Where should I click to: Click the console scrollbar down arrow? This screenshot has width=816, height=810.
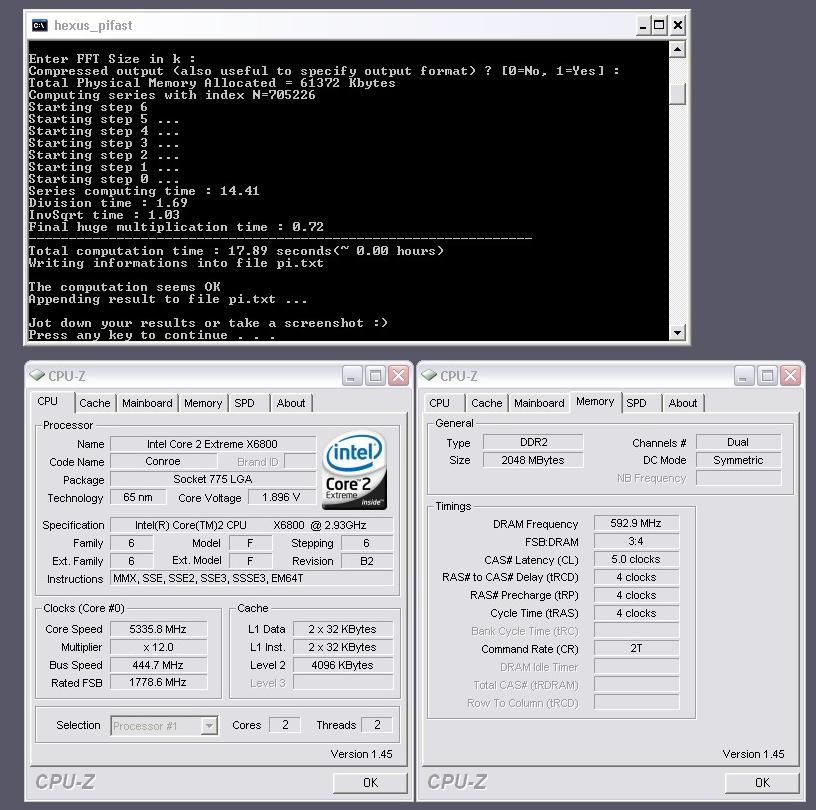click(x=677, y=332)
